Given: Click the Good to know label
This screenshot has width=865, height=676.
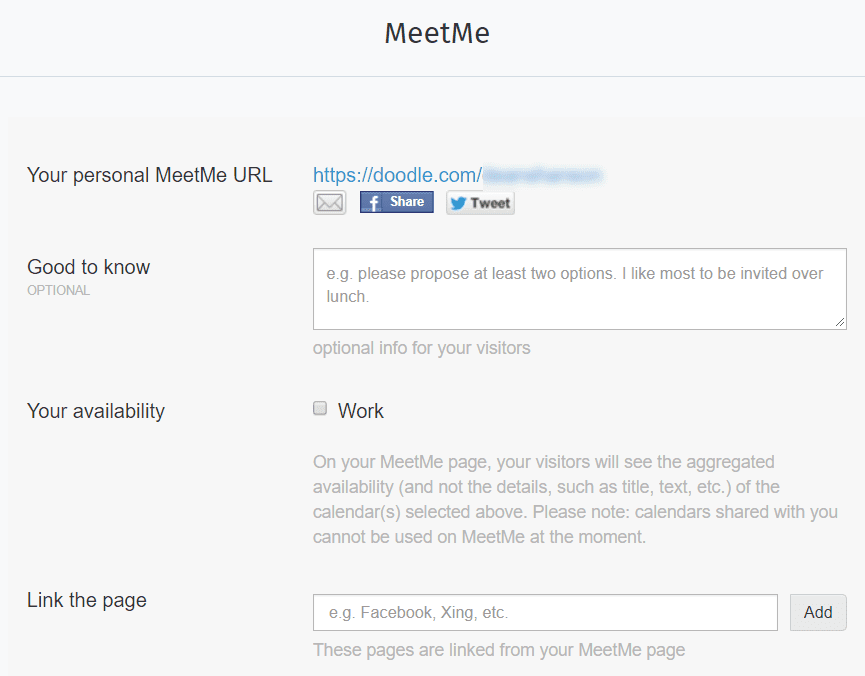Looking at the screenshot, I should (88, 267).
